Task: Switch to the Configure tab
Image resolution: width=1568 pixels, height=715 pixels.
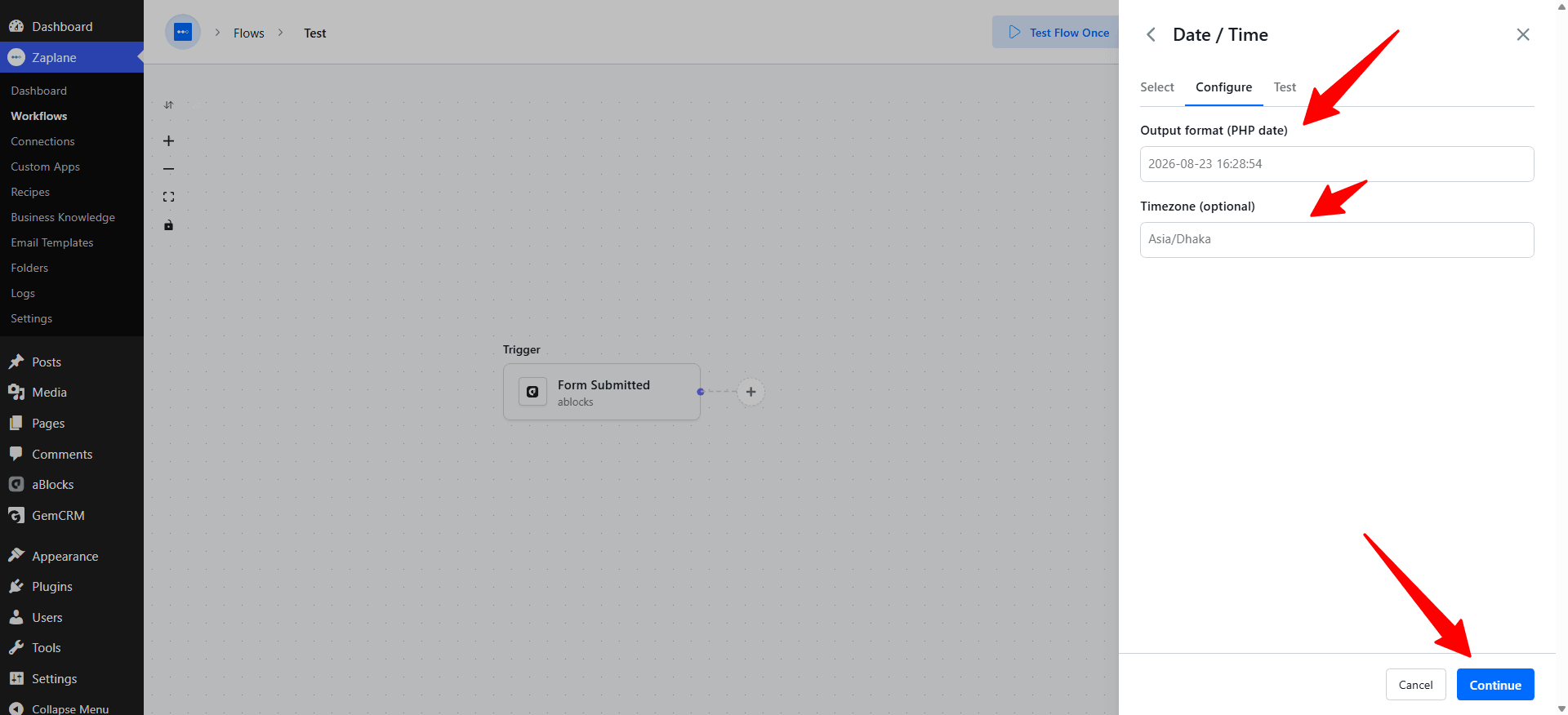Action: 1223,87
